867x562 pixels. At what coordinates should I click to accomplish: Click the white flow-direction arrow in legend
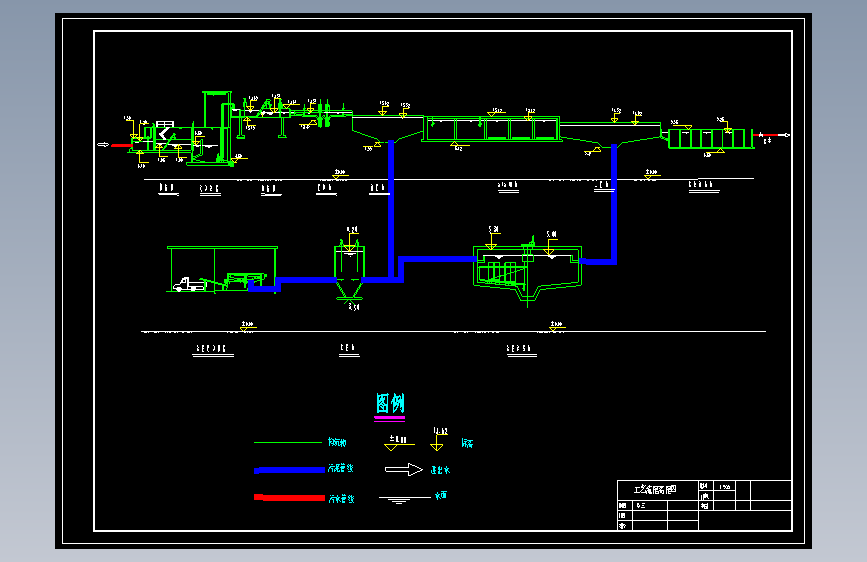click(404, 470)
